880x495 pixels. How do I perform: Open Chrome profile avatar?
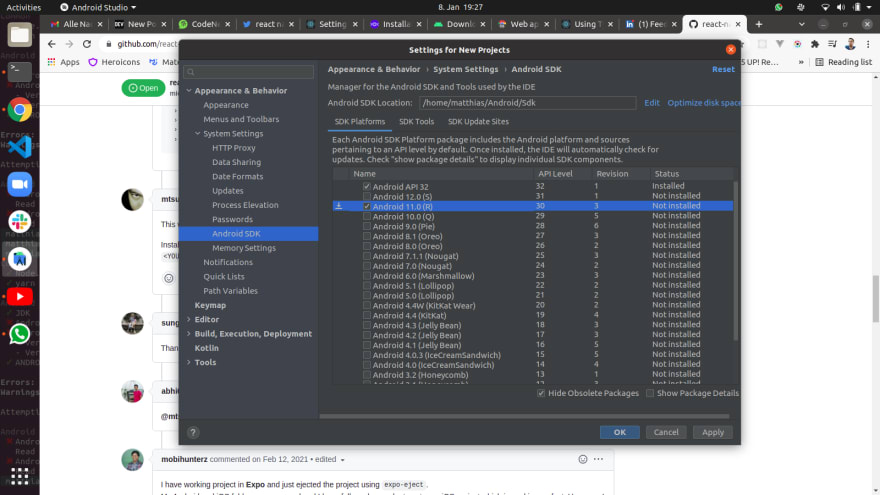(x=850, y=44)
